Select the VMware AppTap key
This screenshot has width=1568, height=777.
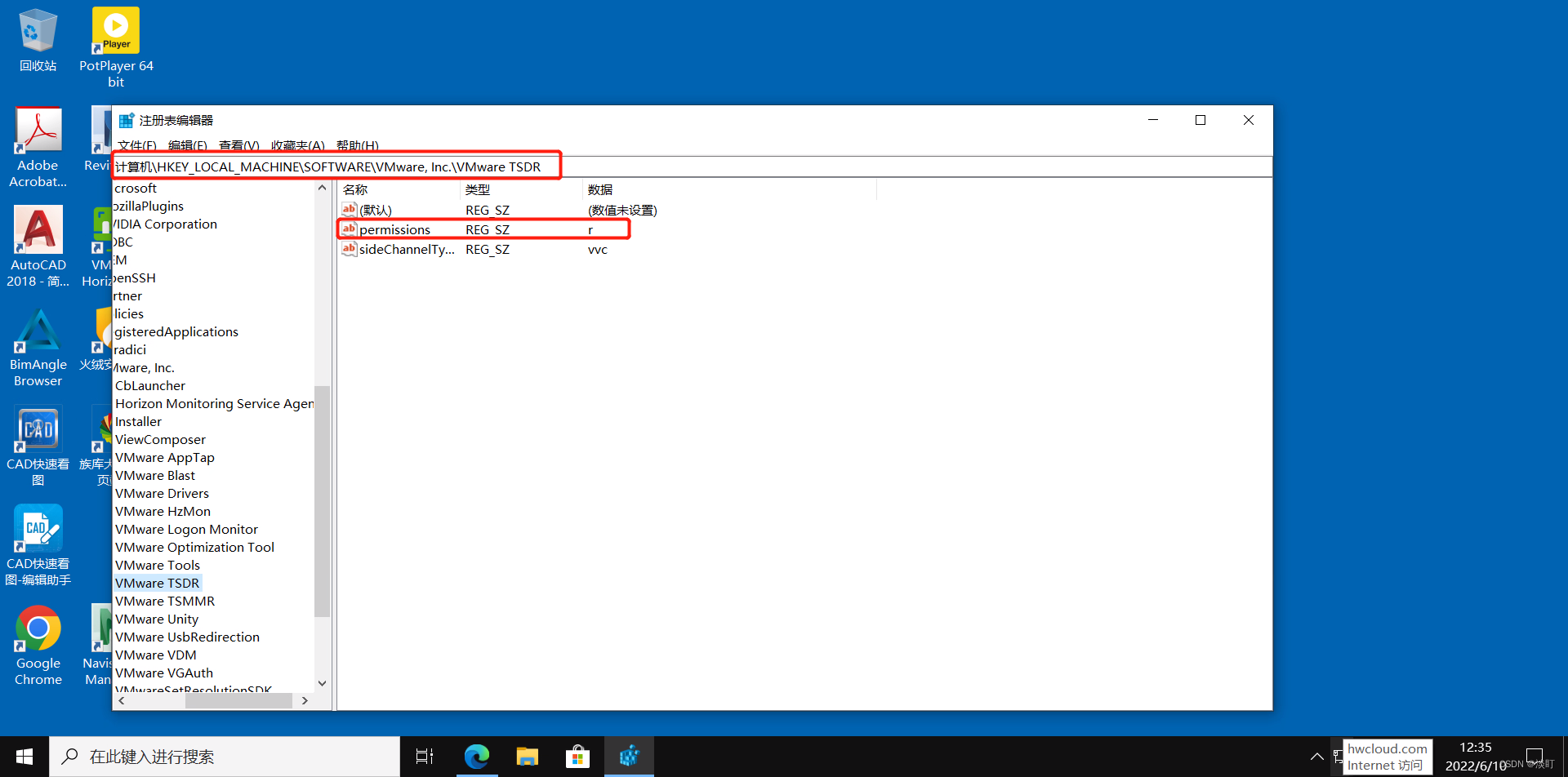[x=165, y=457]
